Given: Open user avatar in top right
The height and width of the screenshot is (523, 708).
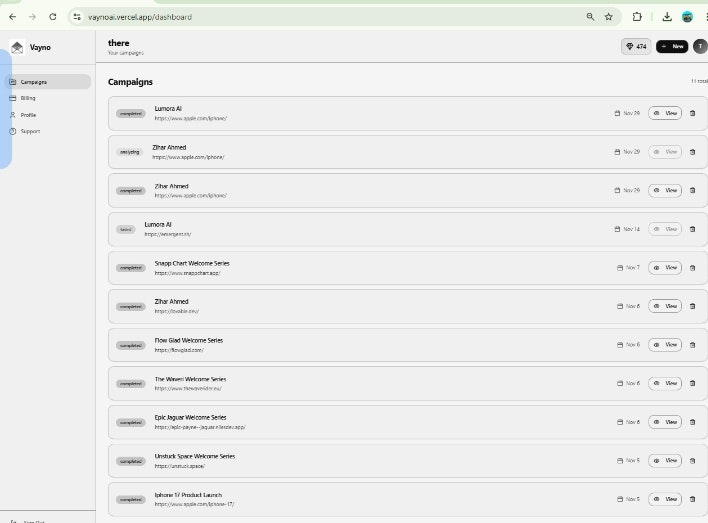Looking at the screenshot, I should pyautogui.click(x=700, y=46).
